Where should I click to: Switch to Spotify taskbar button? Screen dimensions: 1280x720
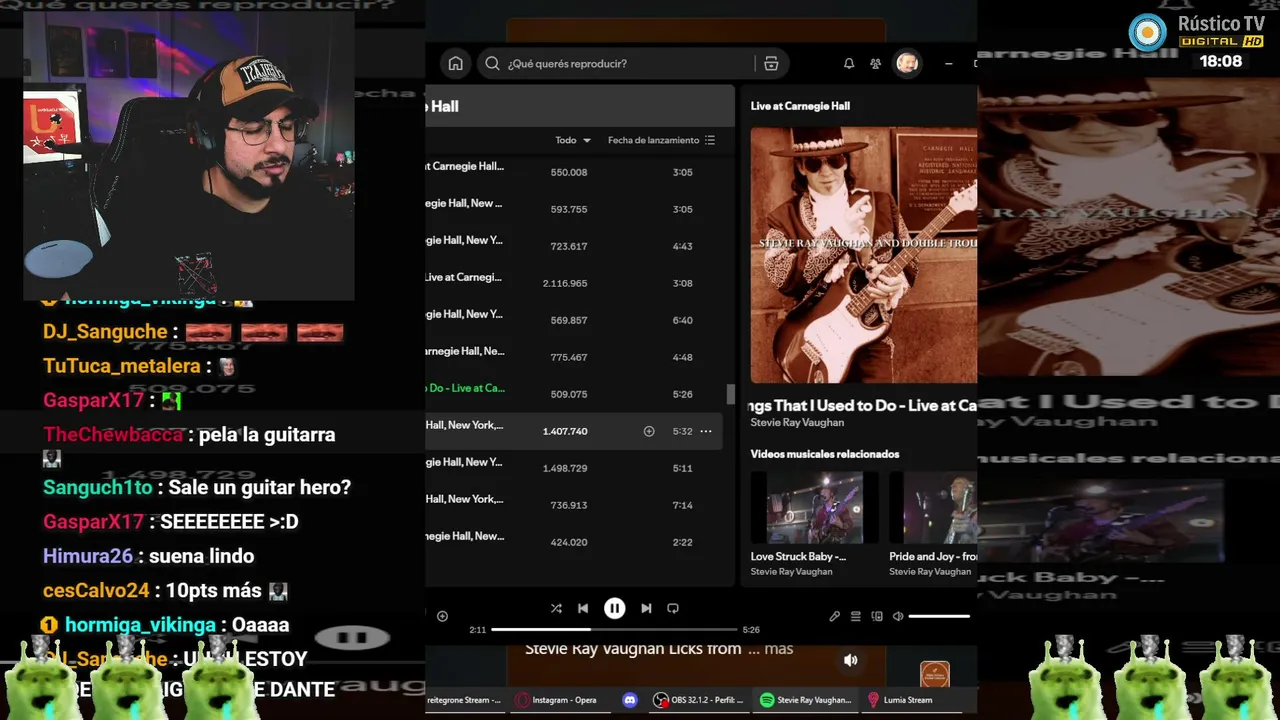click(x=805, y=700)
